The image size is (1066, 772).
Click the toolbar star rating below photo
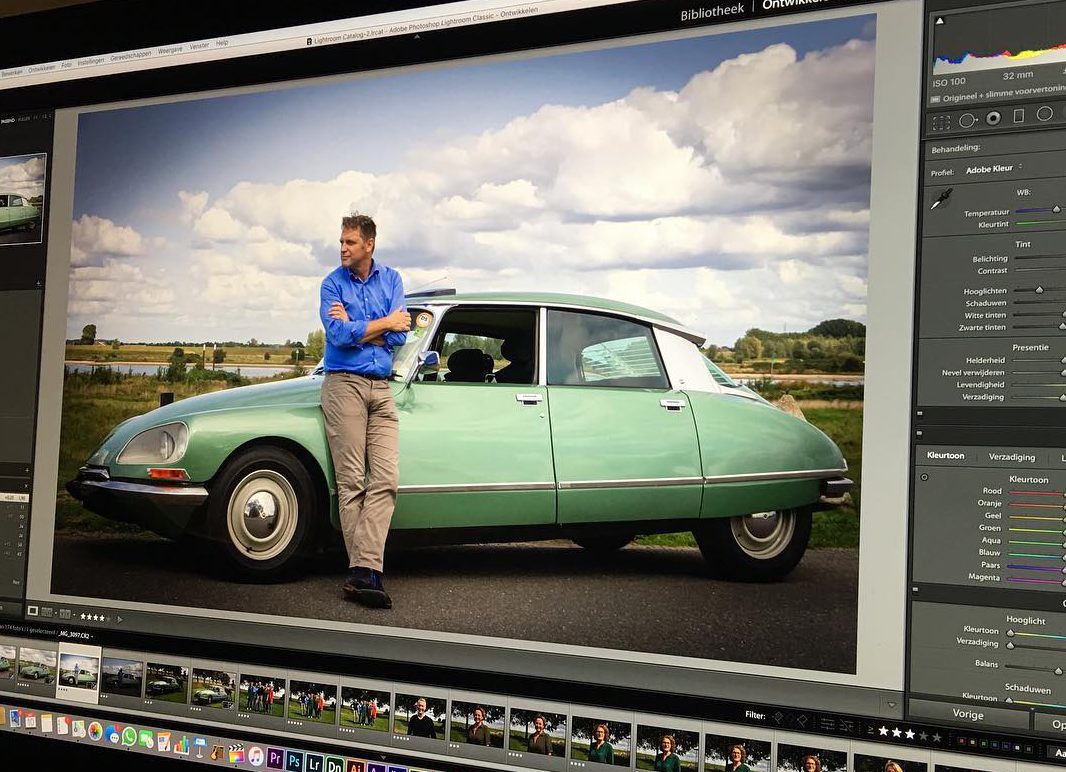coord(96,617)
